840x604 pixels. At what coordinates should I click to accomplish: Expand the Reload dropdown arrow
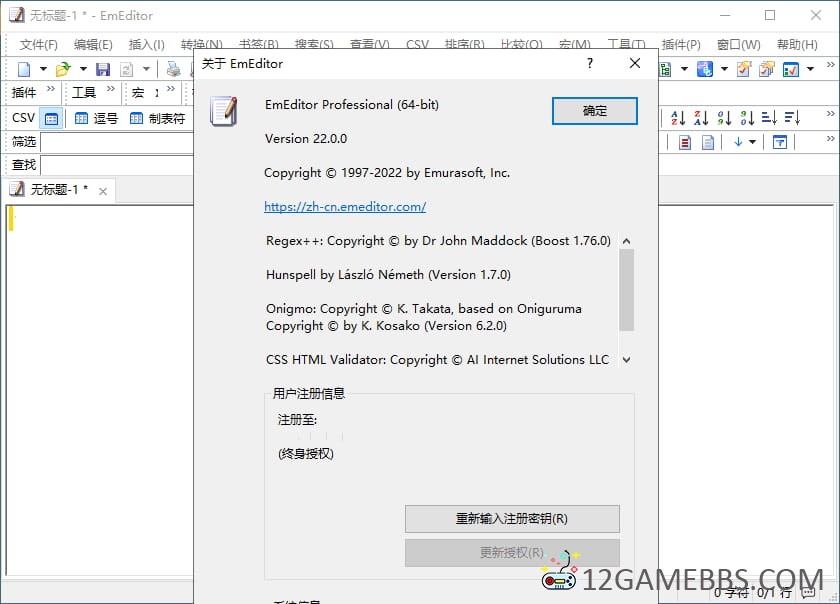click(x=146, y=69)
